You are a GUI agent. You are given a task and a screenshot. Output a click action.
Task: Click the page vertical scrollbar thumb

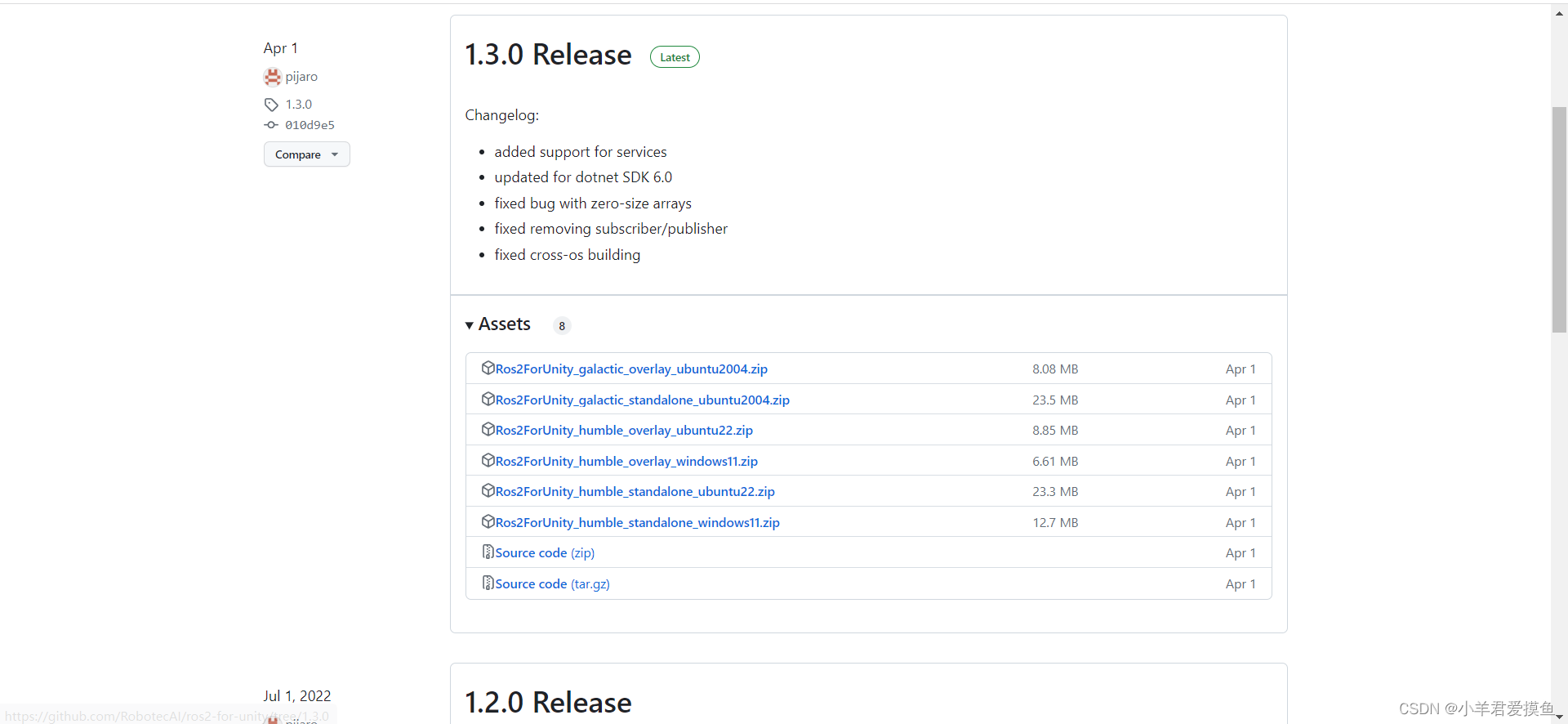[1559, 219]
